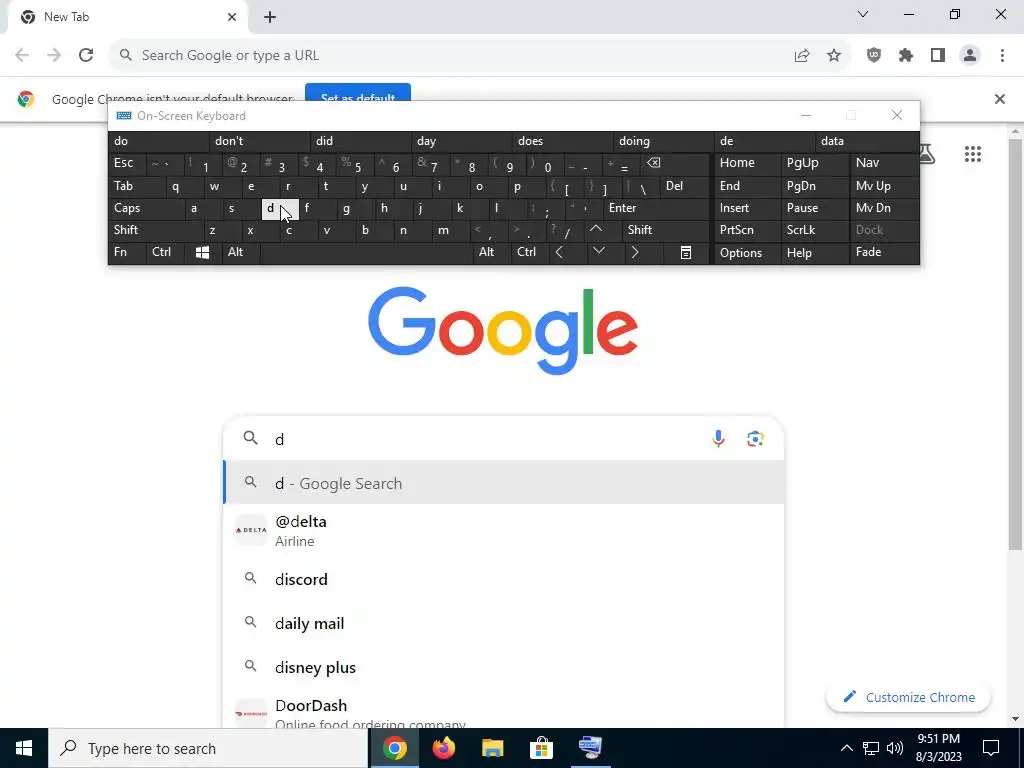This screenshot has width=1024, height=768.
Task: Pick the "don't" word prediction
Action: [x=260, y=141]
